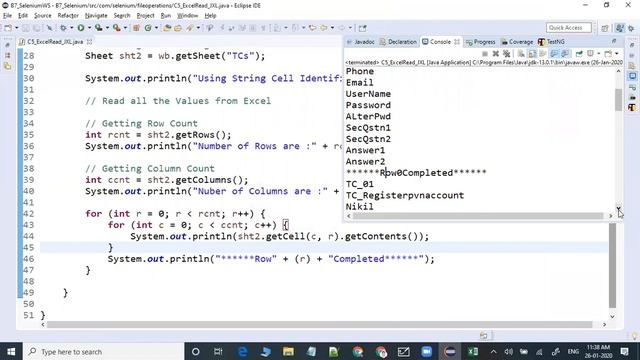Image resolution: width=640 pixels, height=360 pixels.
Task: Open the Coverage button dropdown arrow
Action: 107,28
